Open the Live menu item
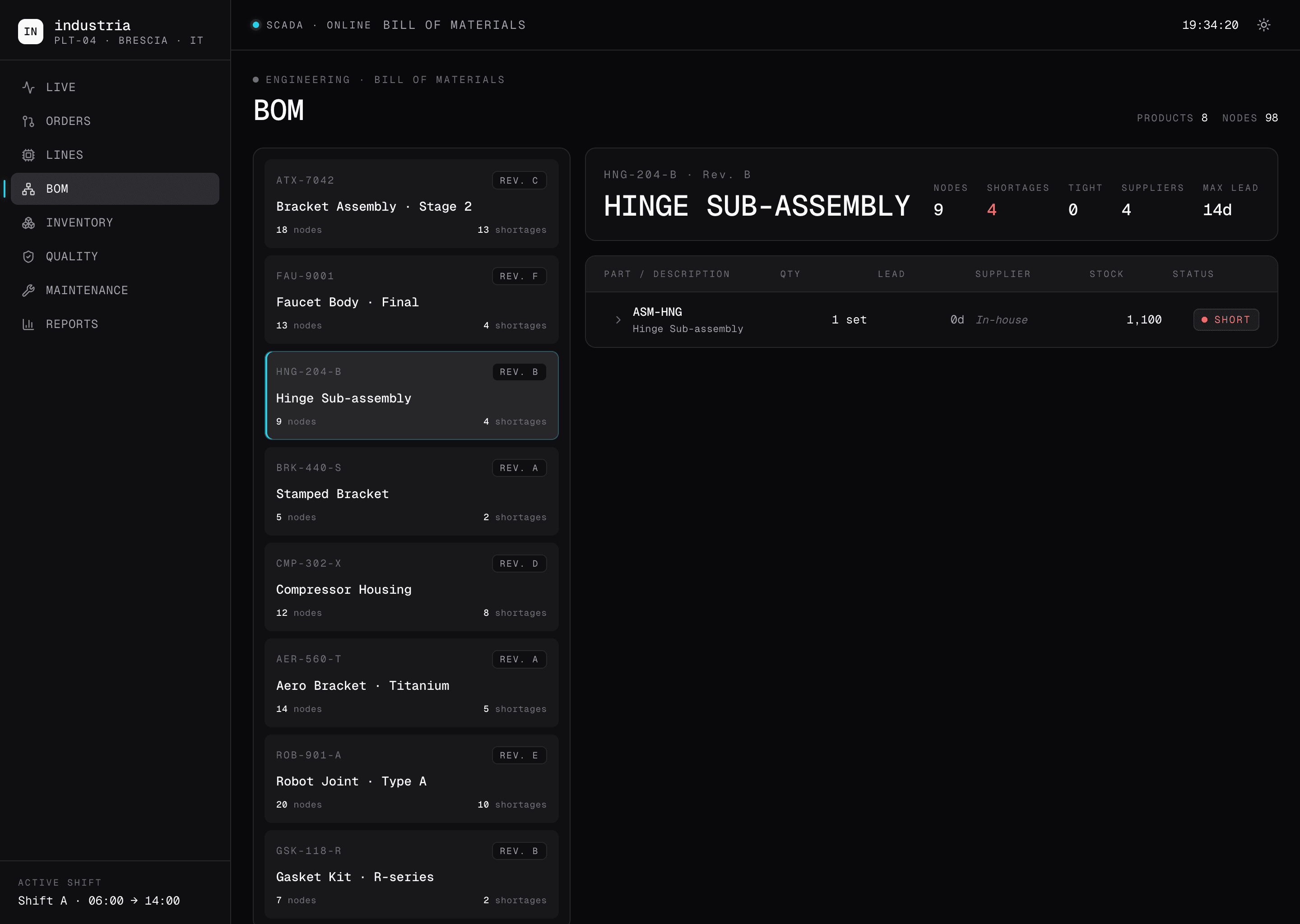The width and height of the screenshot is (1300, 924). 115,87
